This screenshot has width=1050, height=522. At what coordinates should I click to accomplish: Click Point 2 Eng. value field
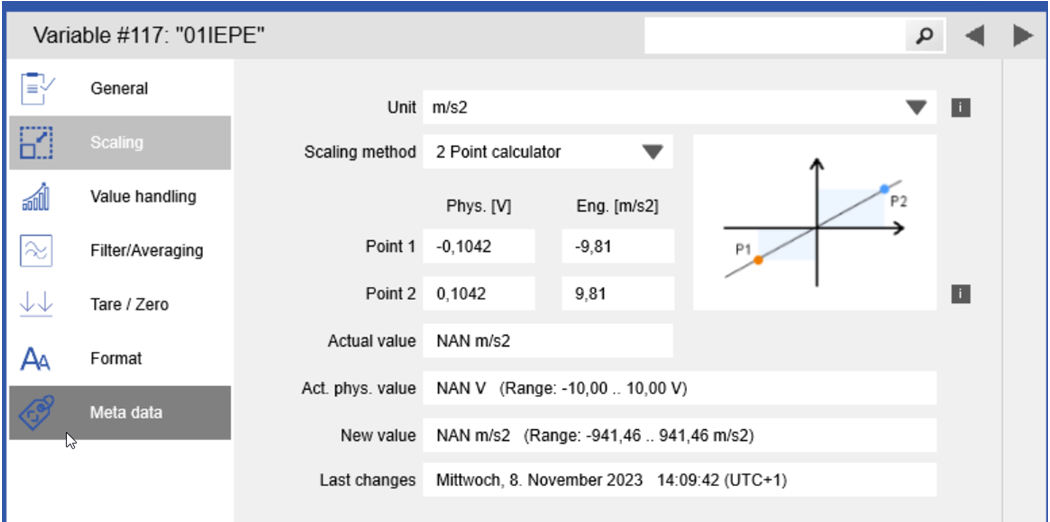(x=617, y=294)
